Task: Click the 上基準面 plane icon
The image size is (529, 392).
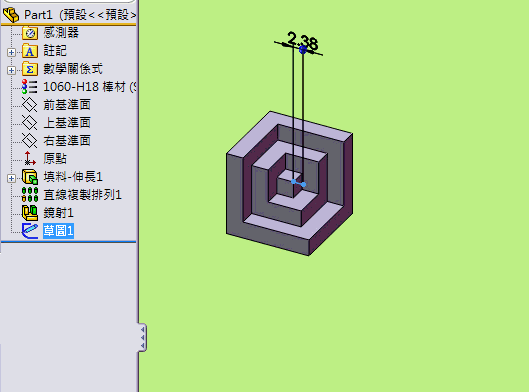Action: point(30,123)
